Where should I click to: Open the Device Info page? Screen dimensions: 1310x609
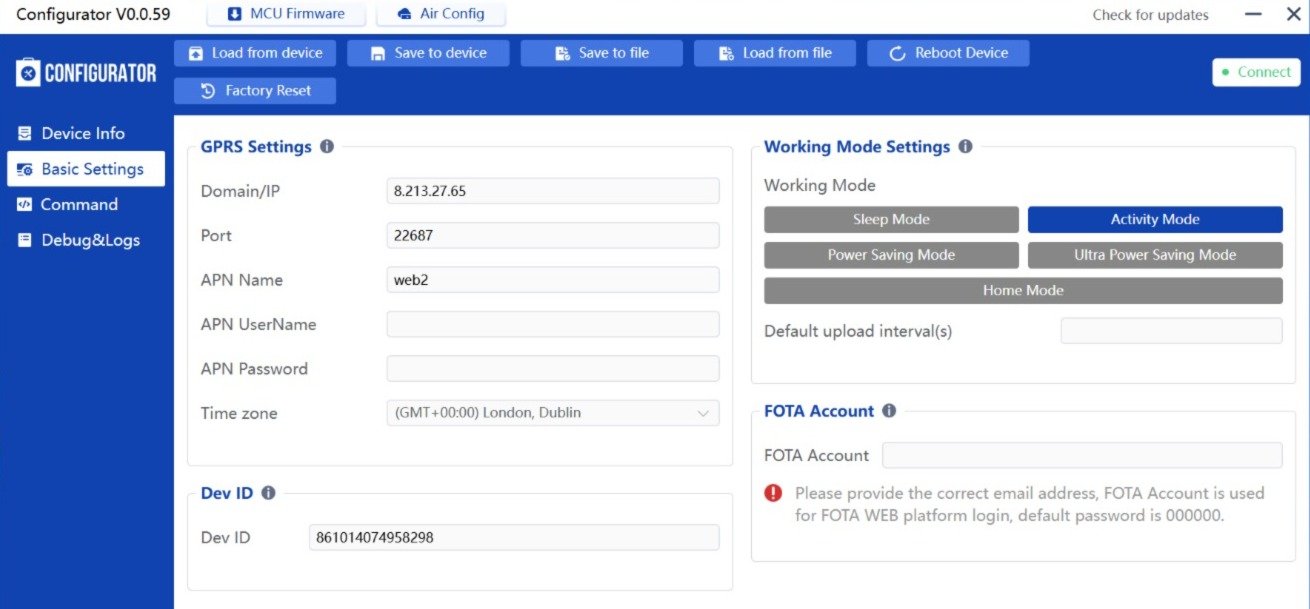coord(83,133)
